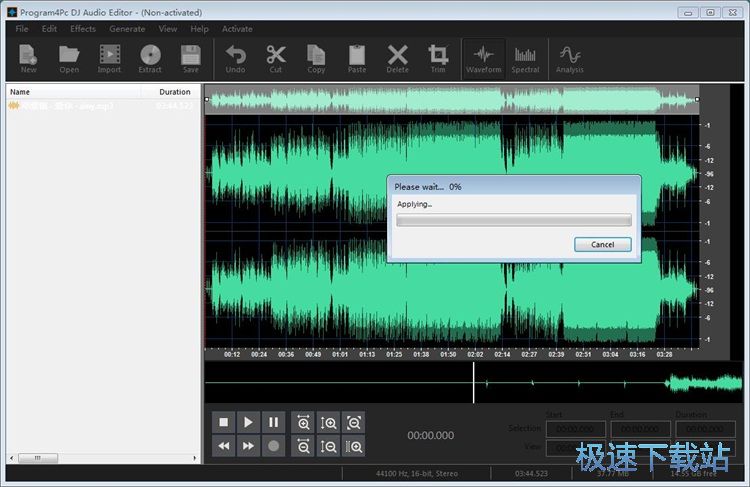Open the Effects menu
This screenshot has height=487, width=750.
tap(83, 29)
